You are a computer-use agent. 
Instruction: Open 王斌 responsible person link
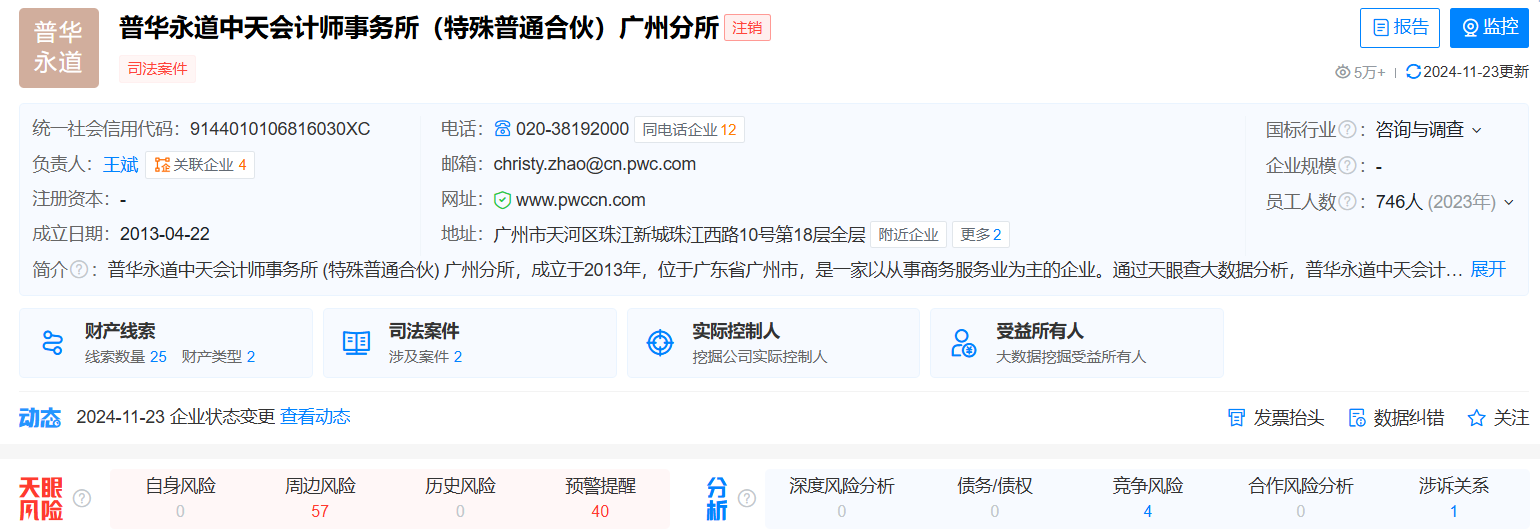(x=120, y=165)
